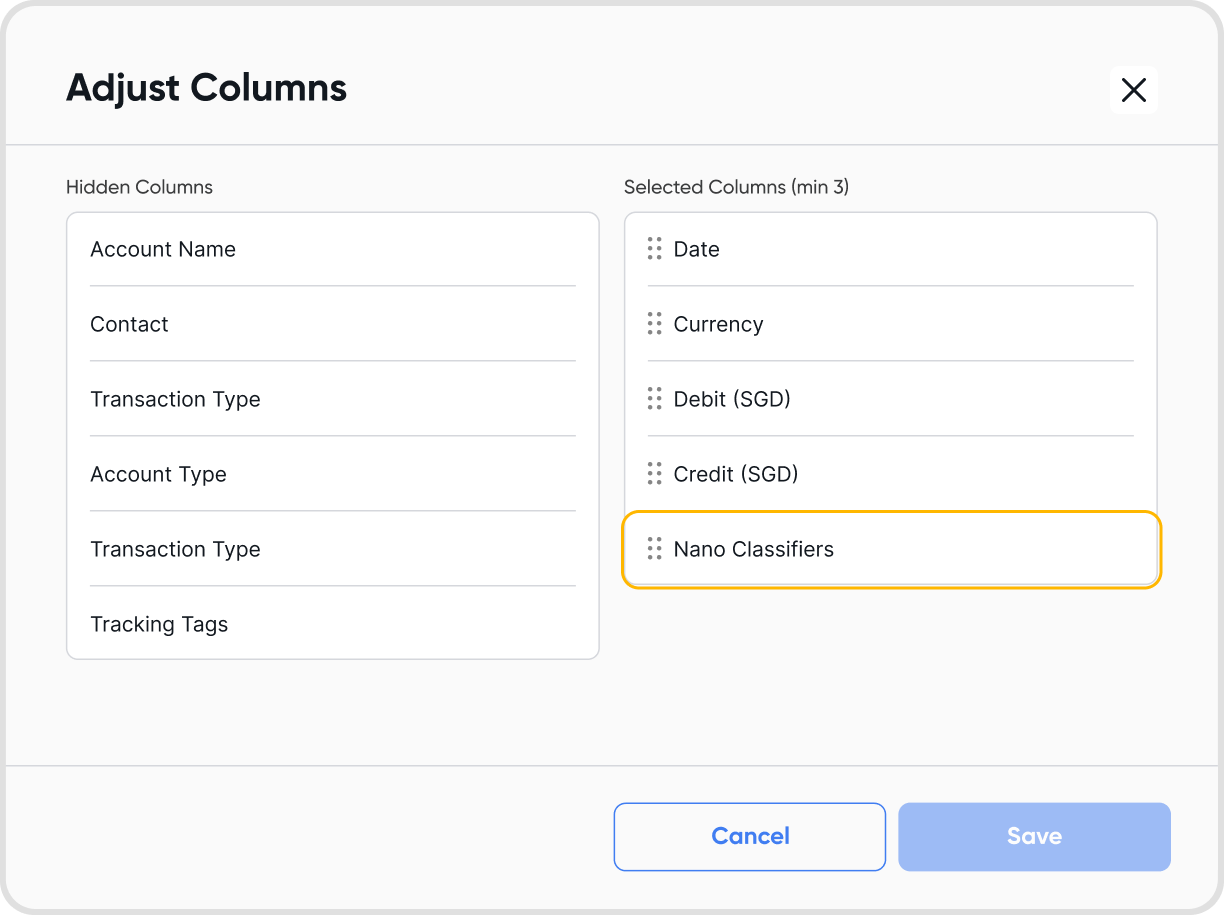Click the drag handle beside Date
Viewport: 1224px width, 915px height.
click(x=655, y=249)
